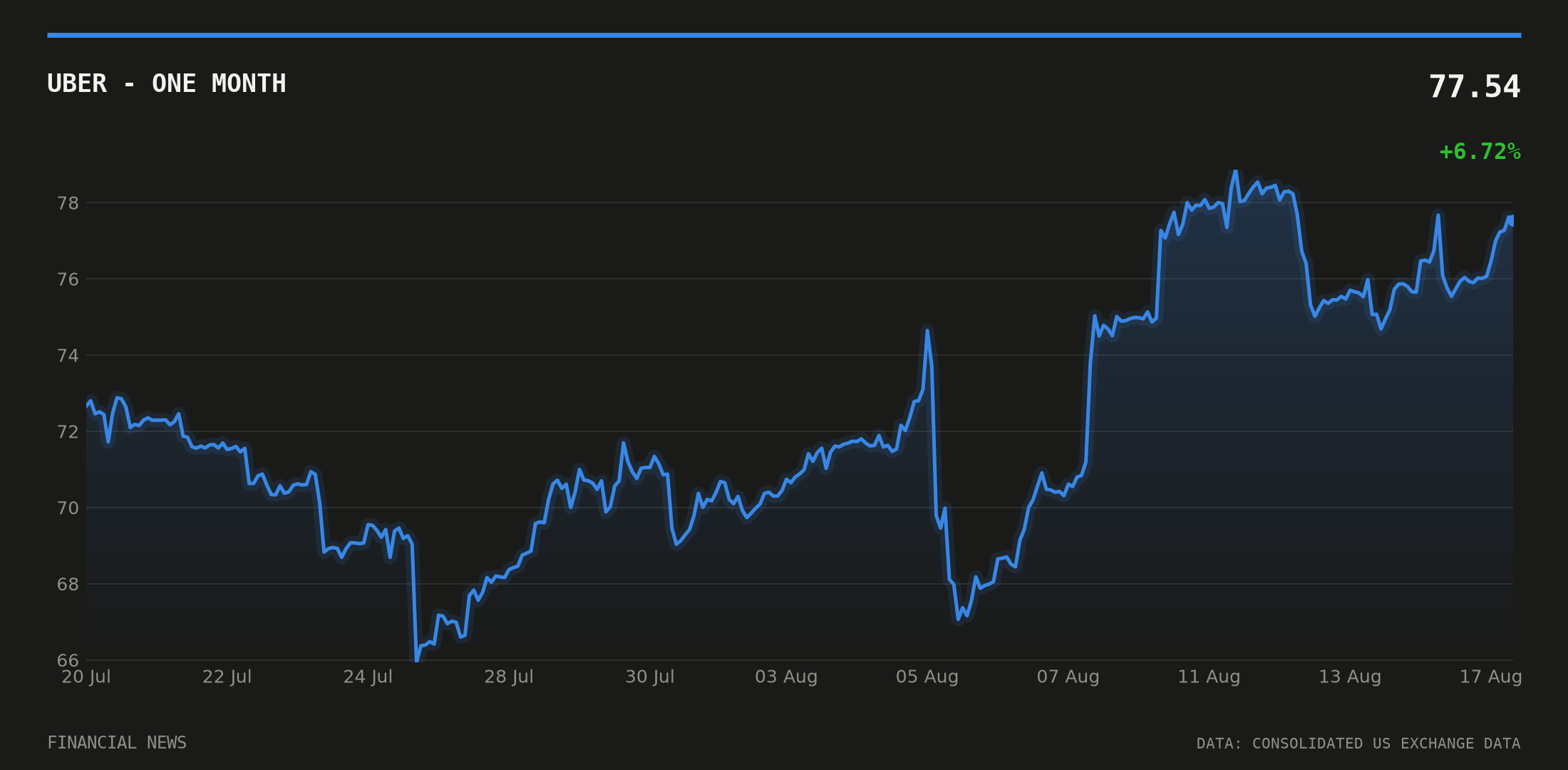Screen dimensions: 1568x770
Task: Click the 20 Jul date label
Action: pyautogui.click(x=86, y=677)
